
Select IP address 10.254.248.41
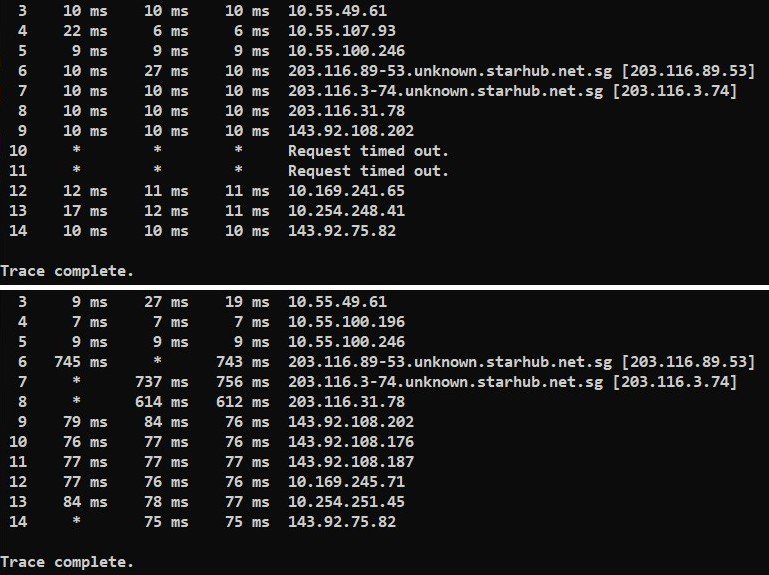coord(346,211)
